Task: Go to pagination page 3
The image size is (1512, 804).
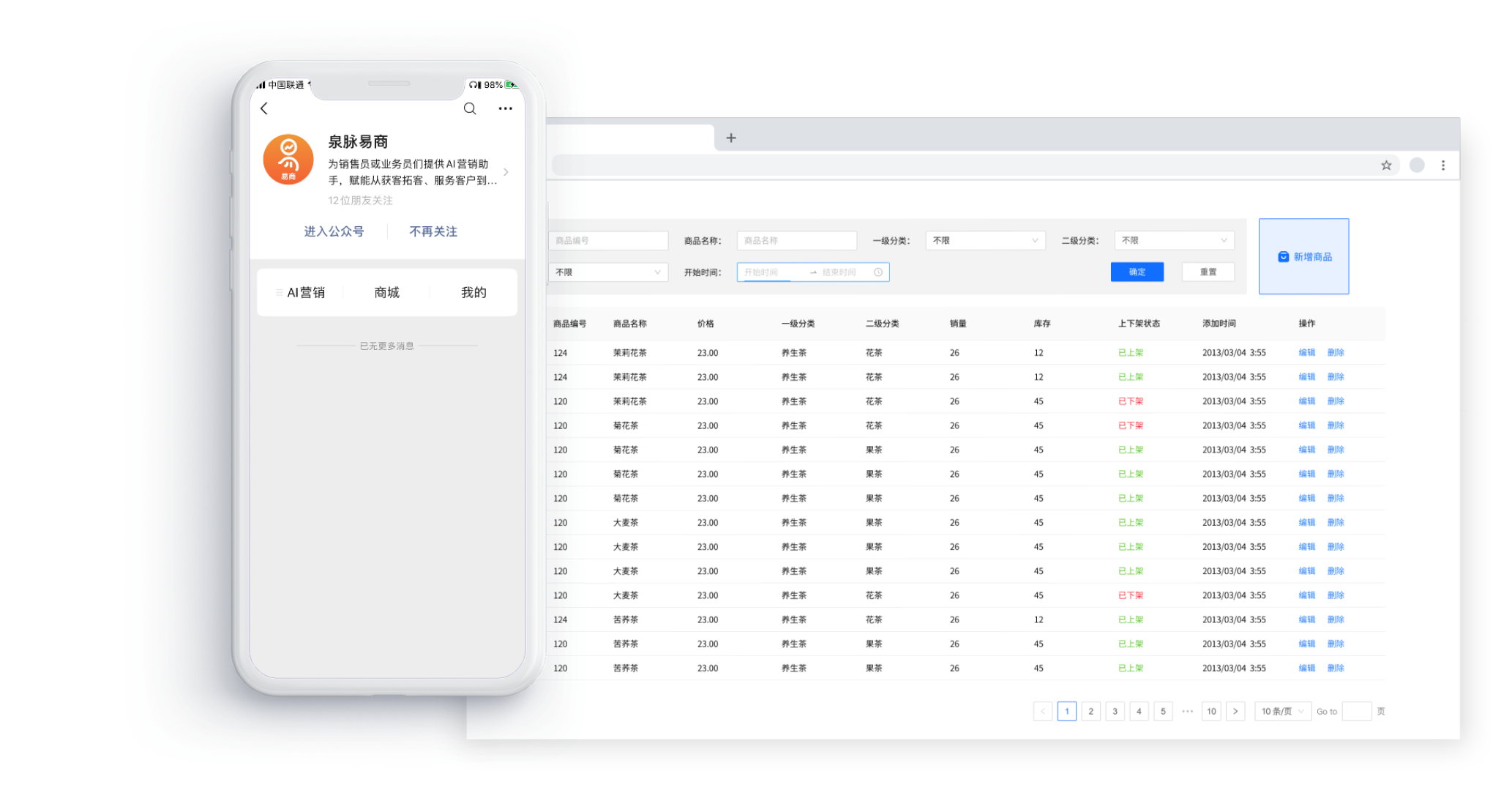Action: [1115, 711]
